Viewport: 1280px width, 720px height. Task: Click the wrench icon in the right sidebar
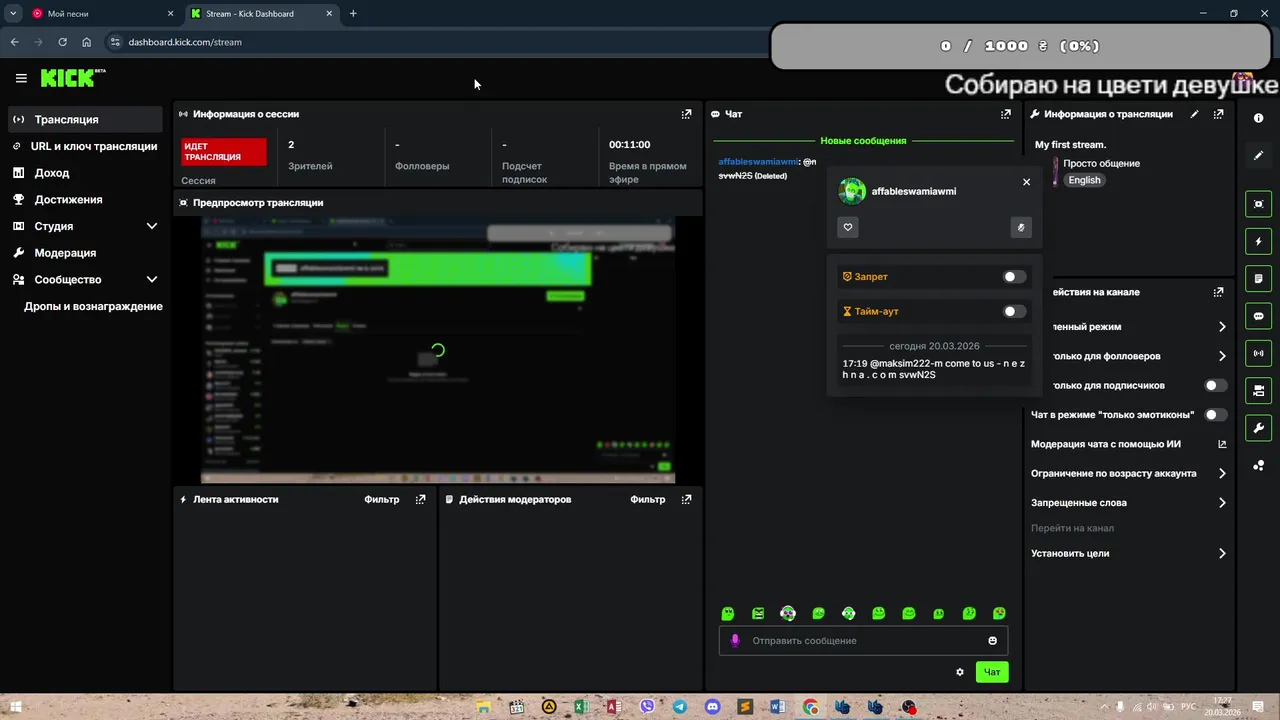tap(1258, 428)
